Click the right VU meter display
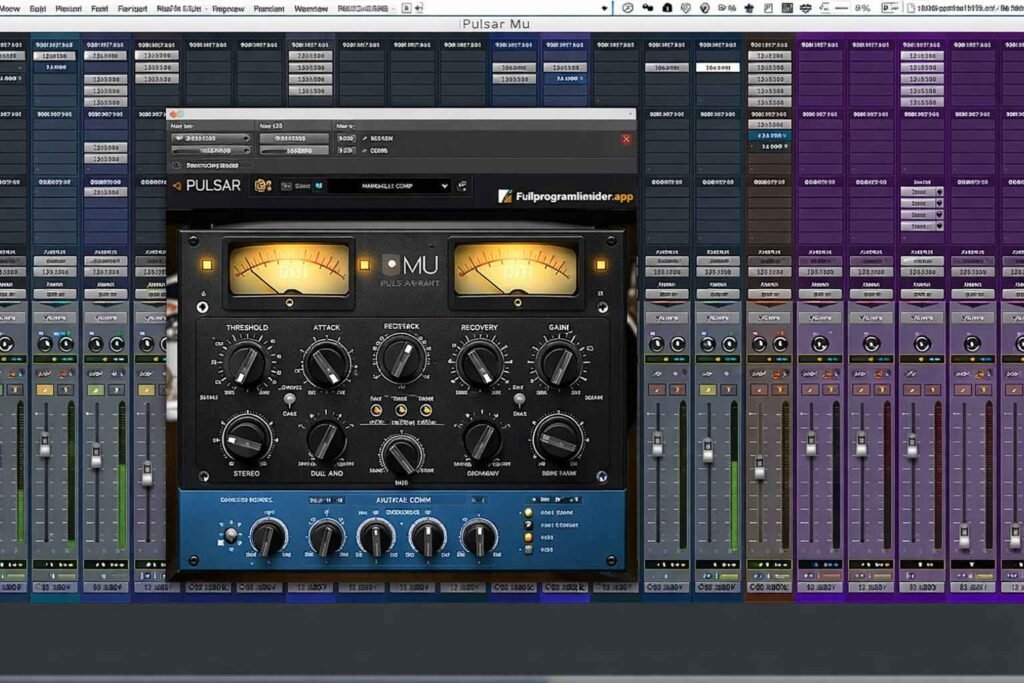 point(515,269)
